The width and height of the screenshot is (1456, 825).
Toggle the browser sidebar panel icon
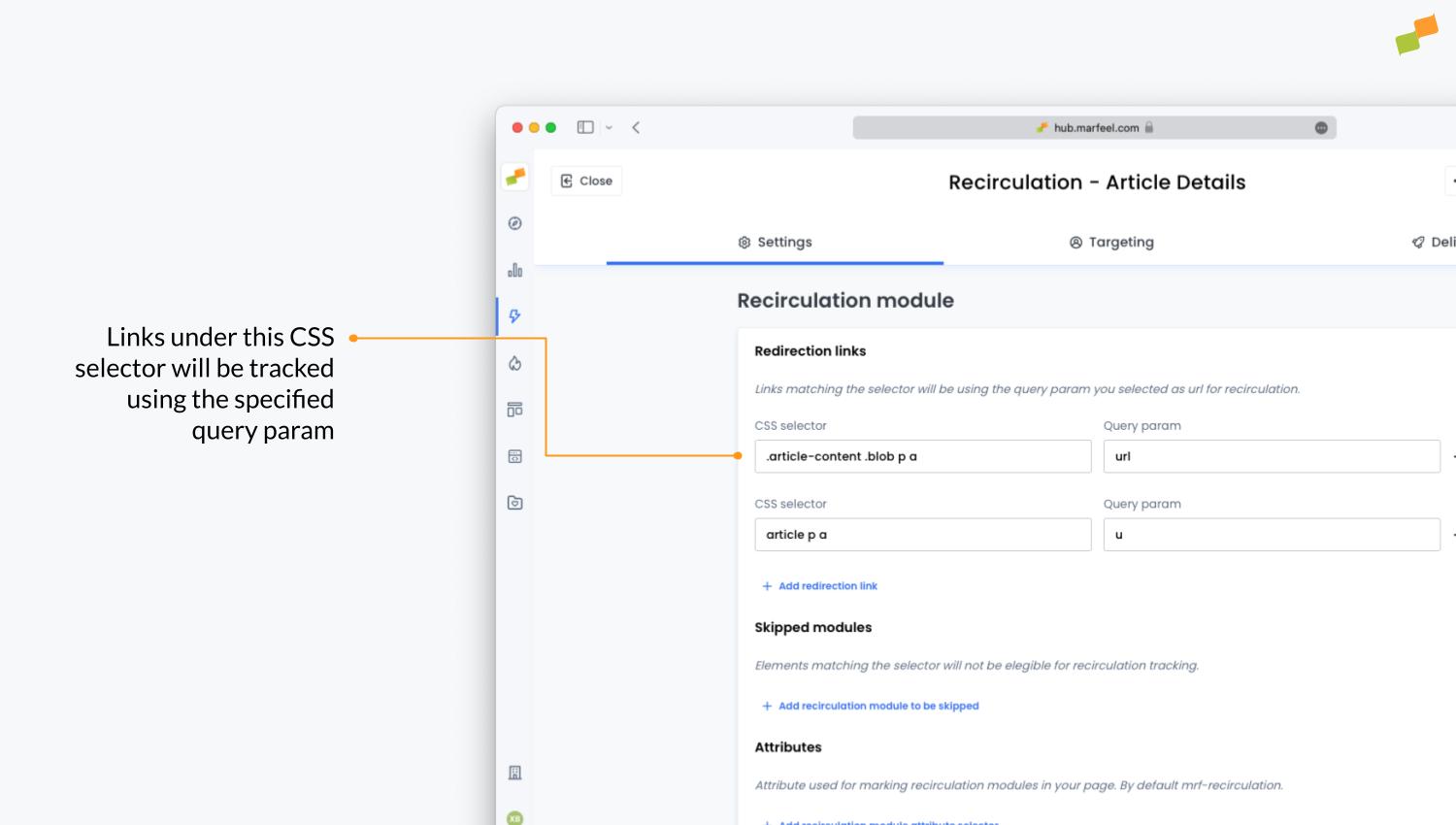pyautogui.click(x=584, y=127)
